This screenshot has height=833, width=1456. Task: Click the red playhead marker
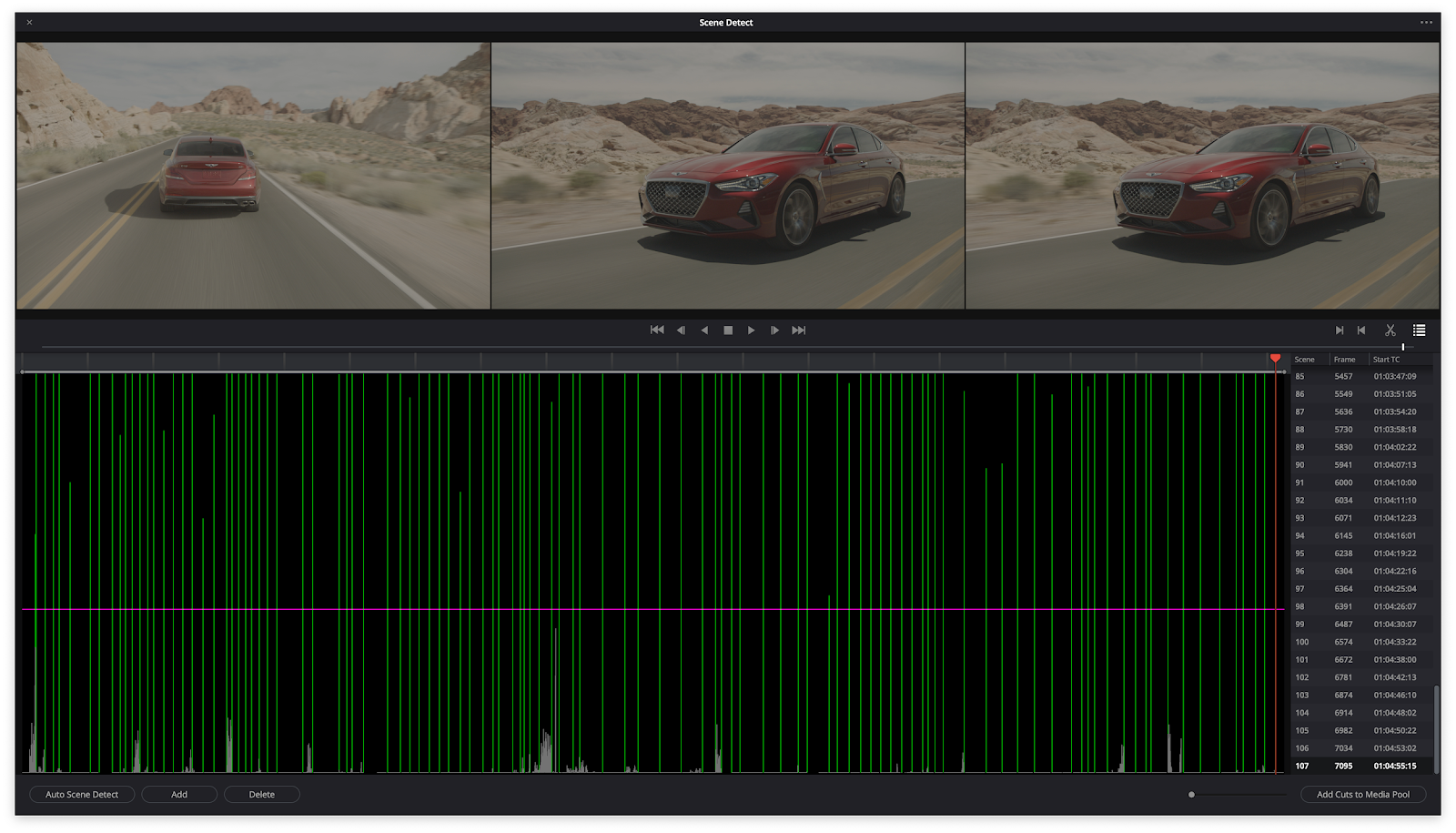pyautogui.click(x=1275, y=359)
